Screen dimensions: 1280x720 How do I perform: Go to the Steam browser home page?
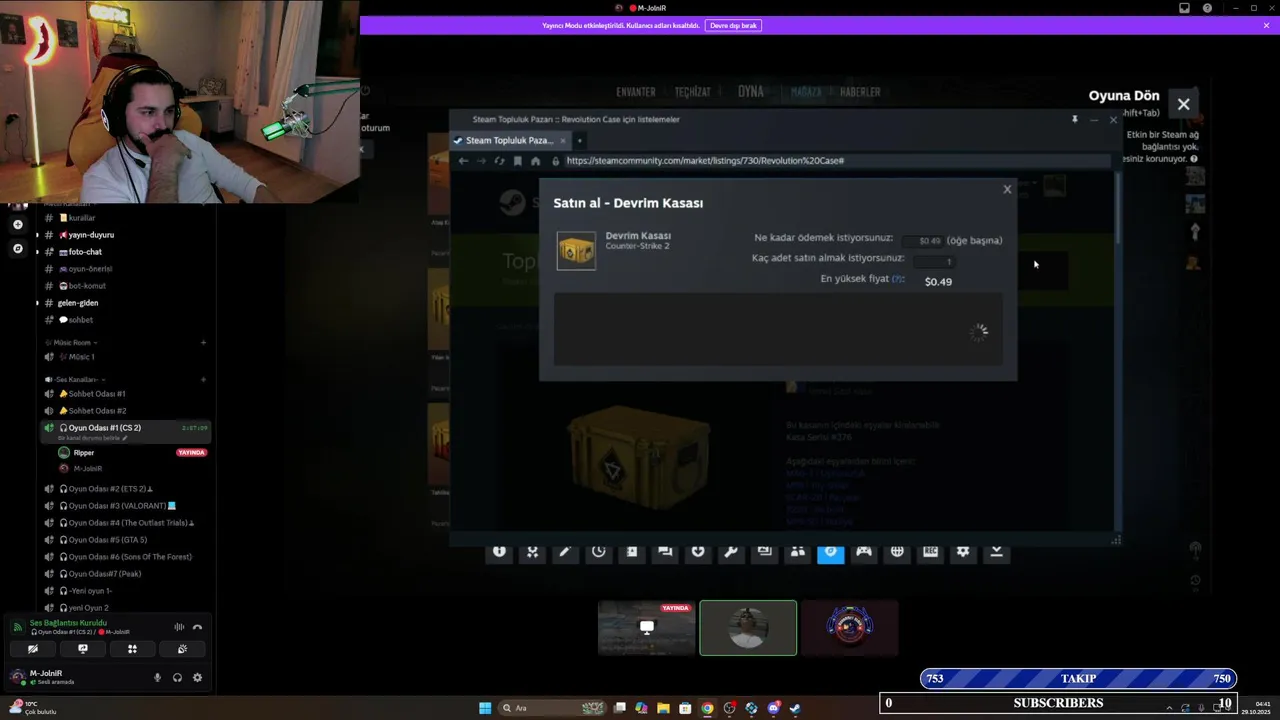tap(536, 161)
